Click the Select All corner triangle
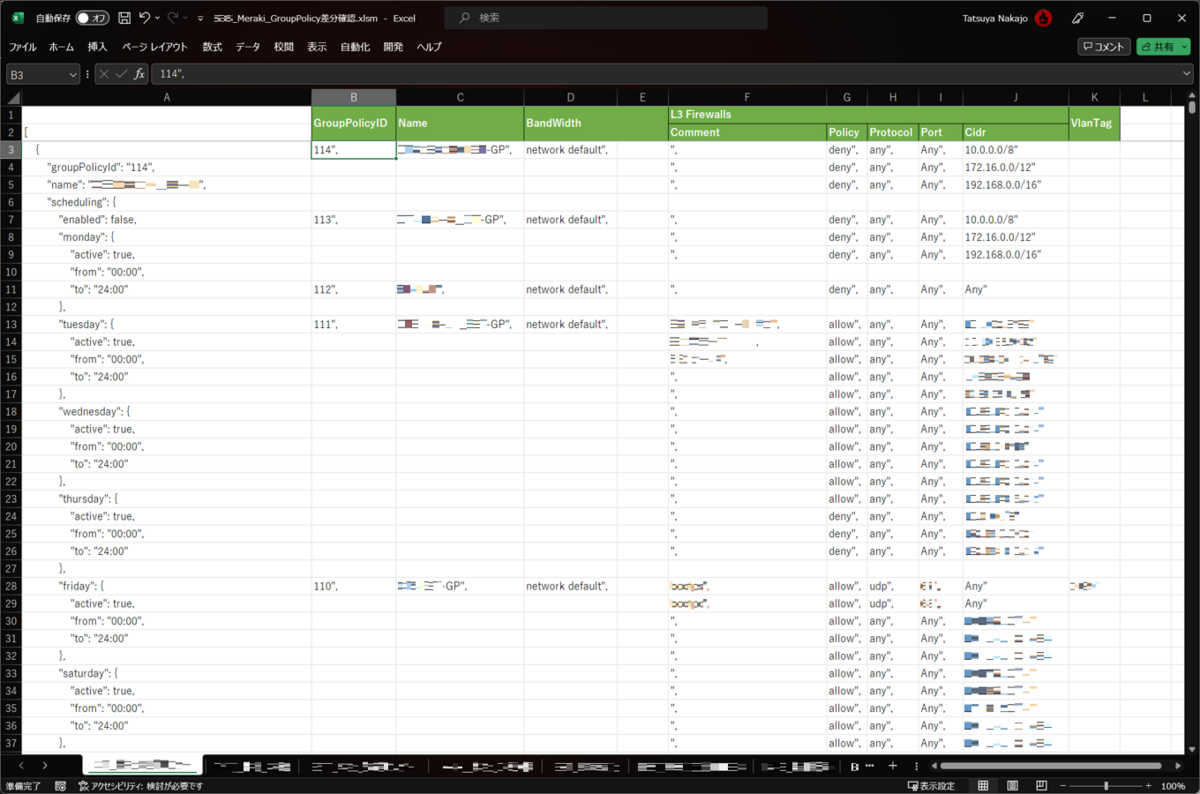1200x794 pixels. (x=11, y=97)
